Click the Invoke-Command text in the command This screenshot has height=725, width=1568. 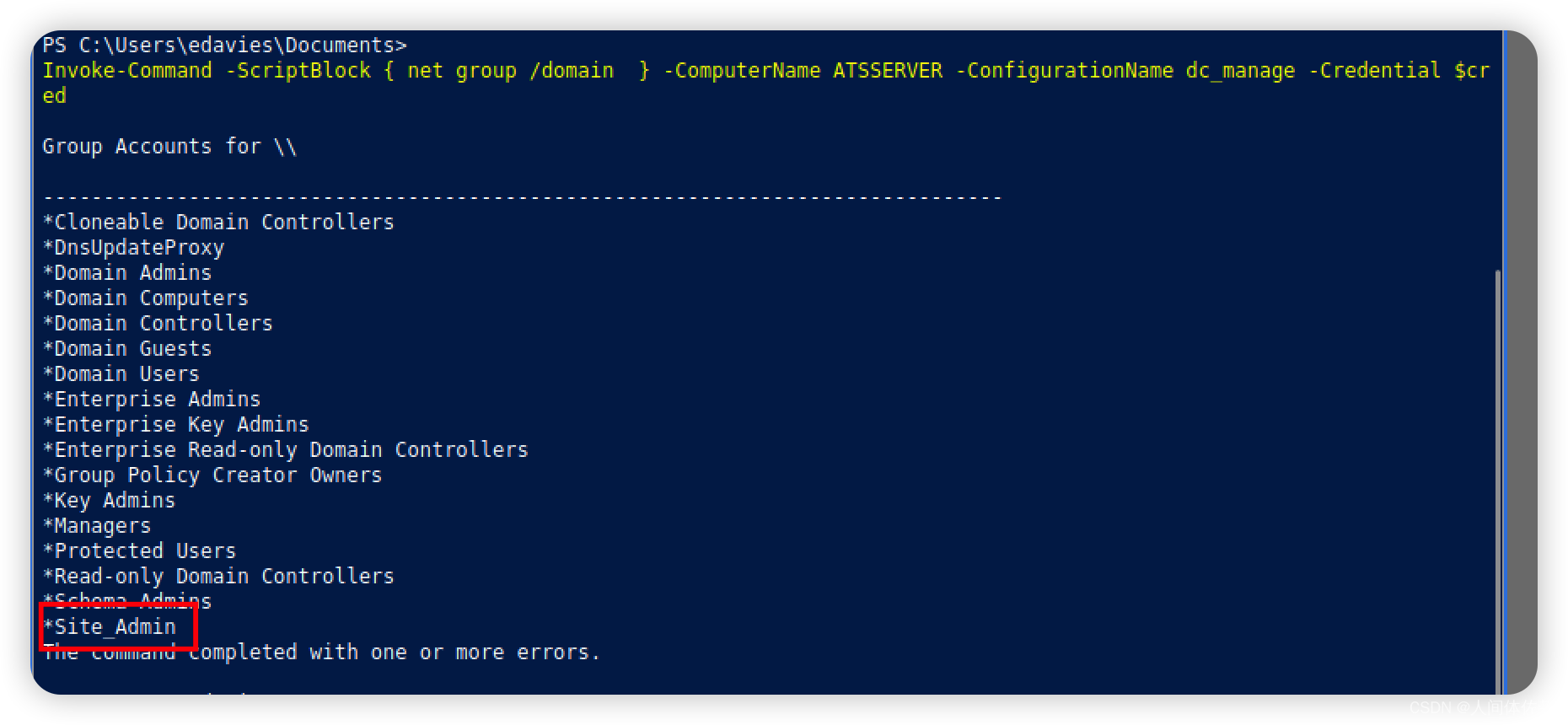coord(127,71)
